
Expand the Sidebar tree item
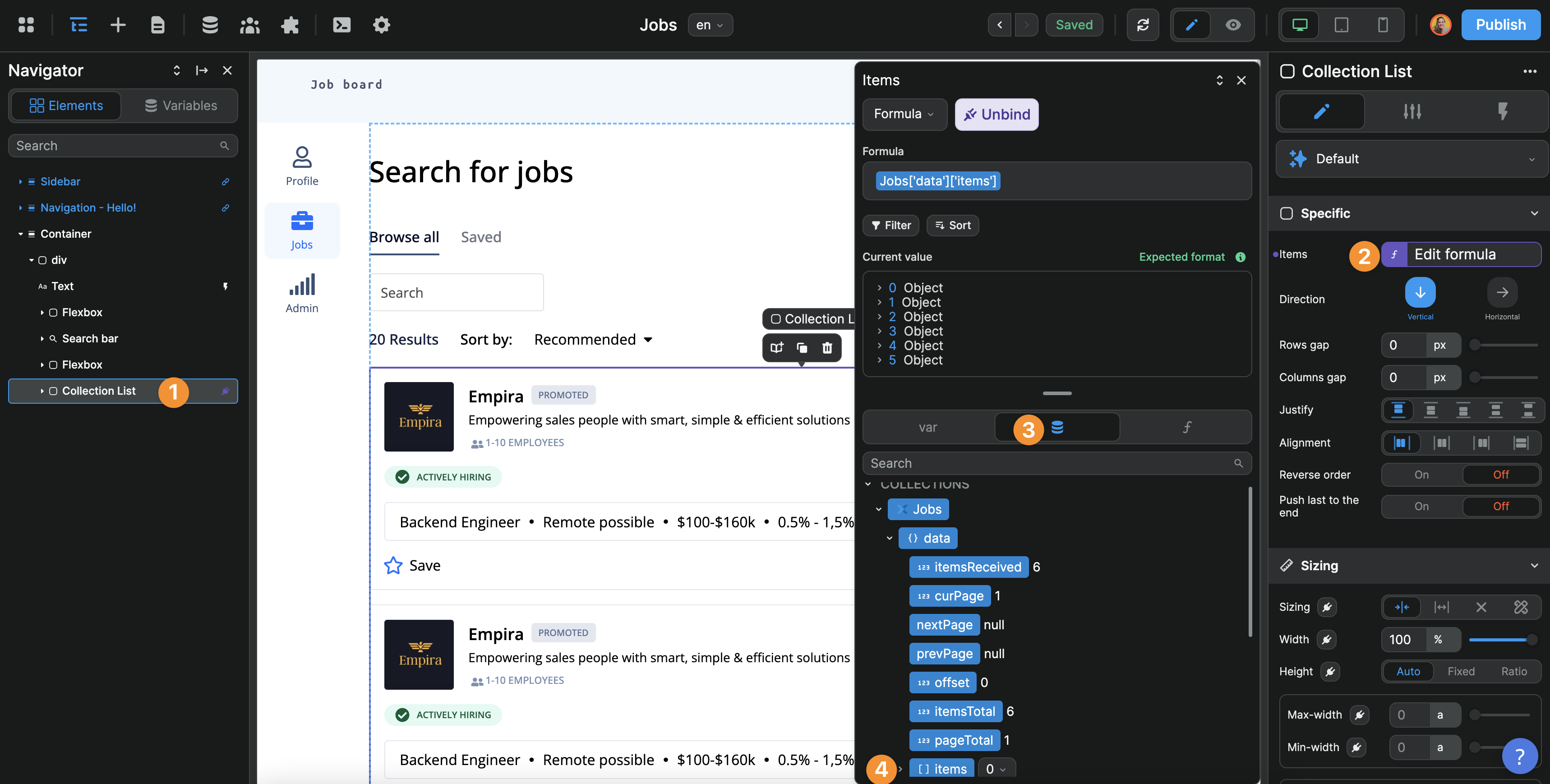click(20, 182)
